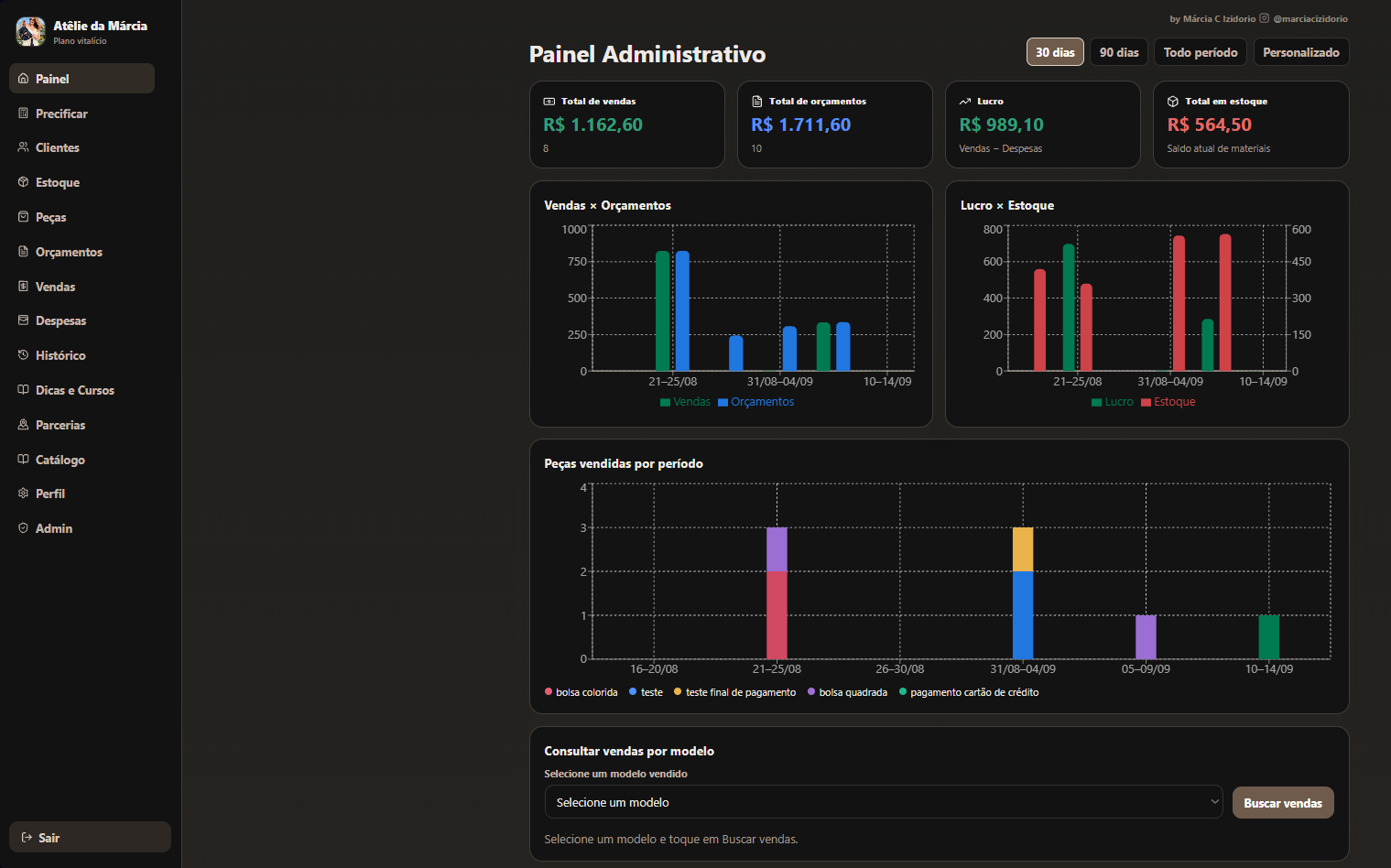
Task: Click the Precificar calculator icon
Action: click(23, 114)
